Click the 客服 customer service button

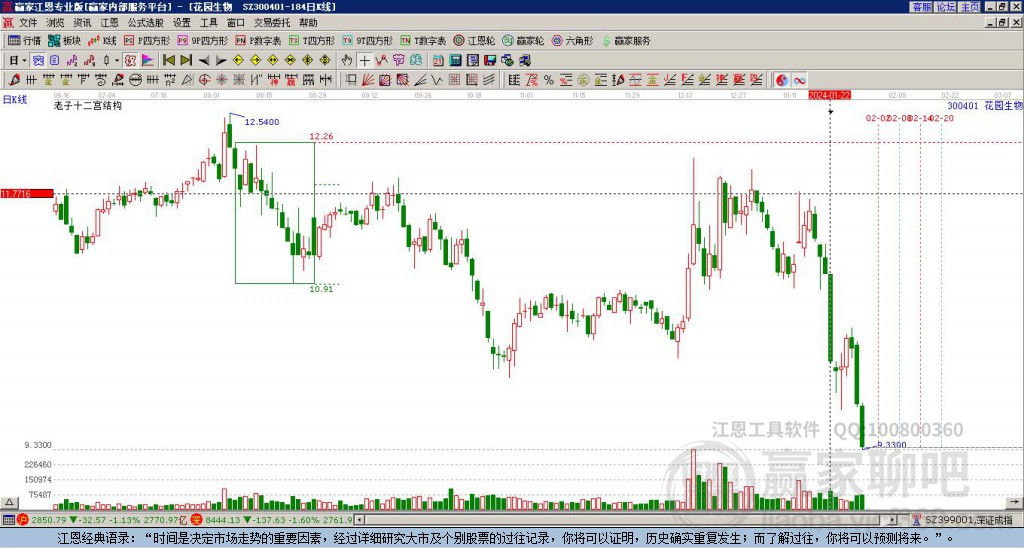(x=921, y=7)
